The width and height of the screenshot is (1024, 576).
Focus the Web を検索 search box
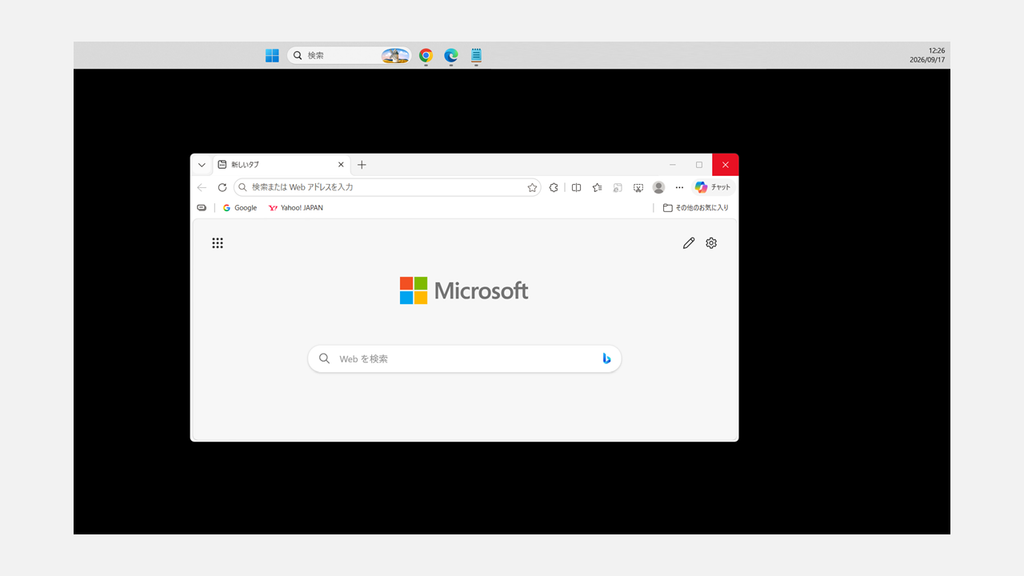(x=464, y=359)
